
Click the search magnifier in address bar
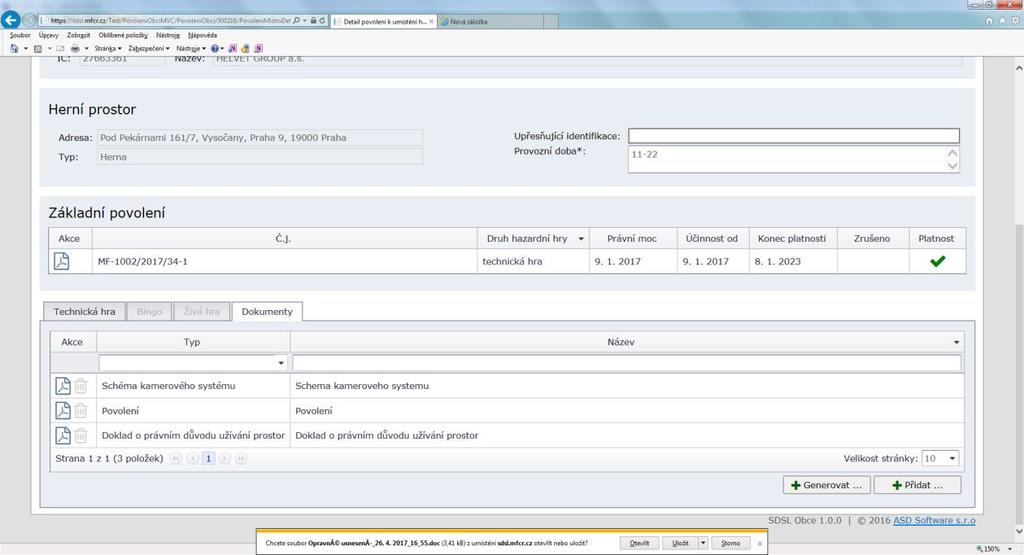(x=296, y=21)
